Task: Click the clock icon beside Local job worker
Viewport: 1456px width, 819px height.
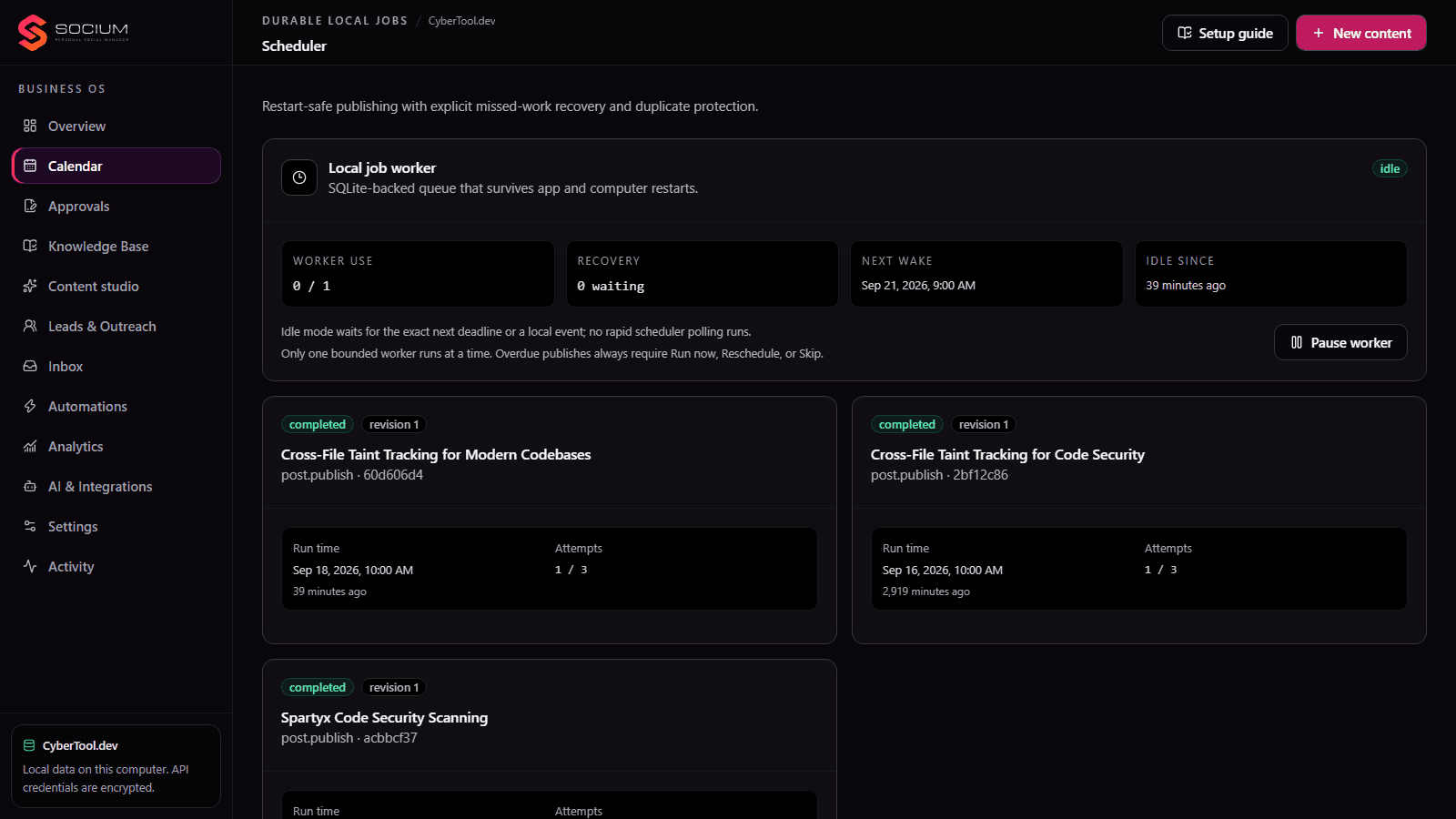Action: 299,177
